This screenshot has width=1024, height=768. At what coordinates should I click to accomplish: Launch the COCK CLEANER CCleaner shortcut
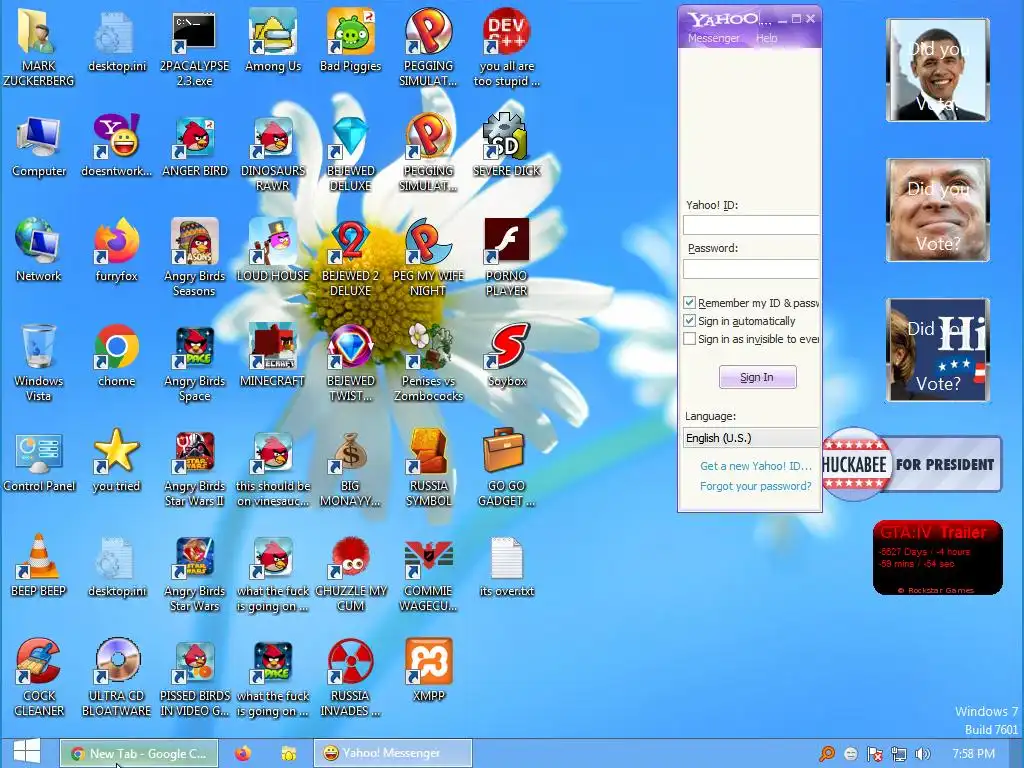38,661
